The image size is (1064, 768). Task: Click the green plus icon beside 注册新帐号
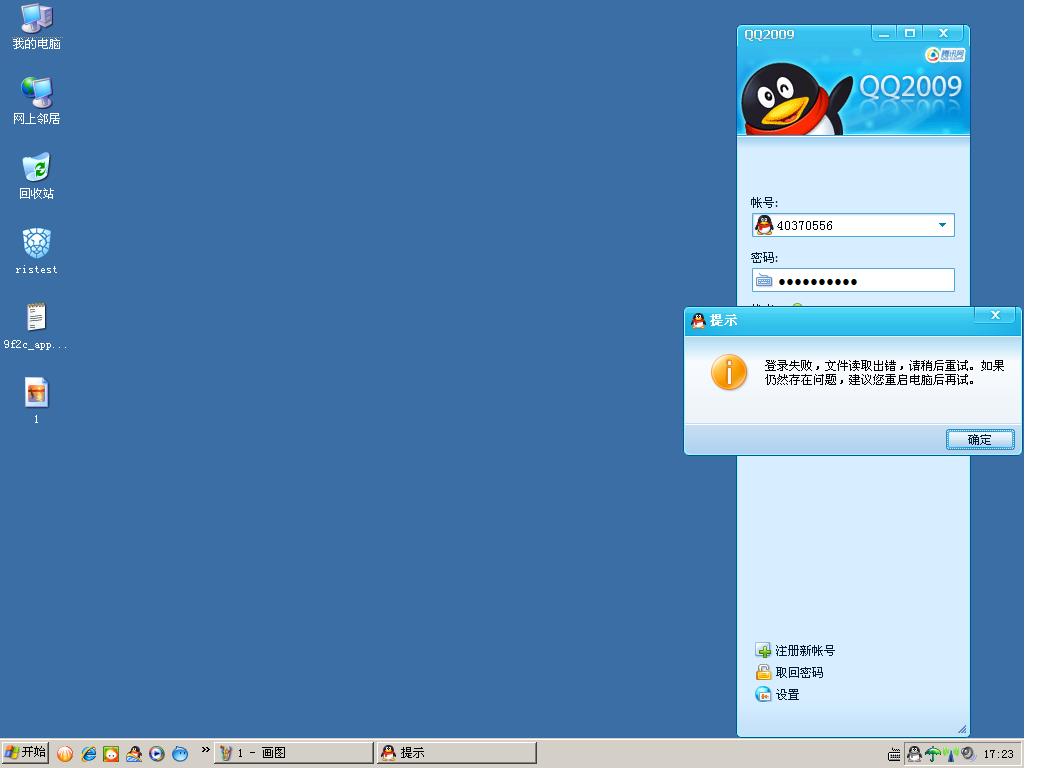[x=763, y=650]
